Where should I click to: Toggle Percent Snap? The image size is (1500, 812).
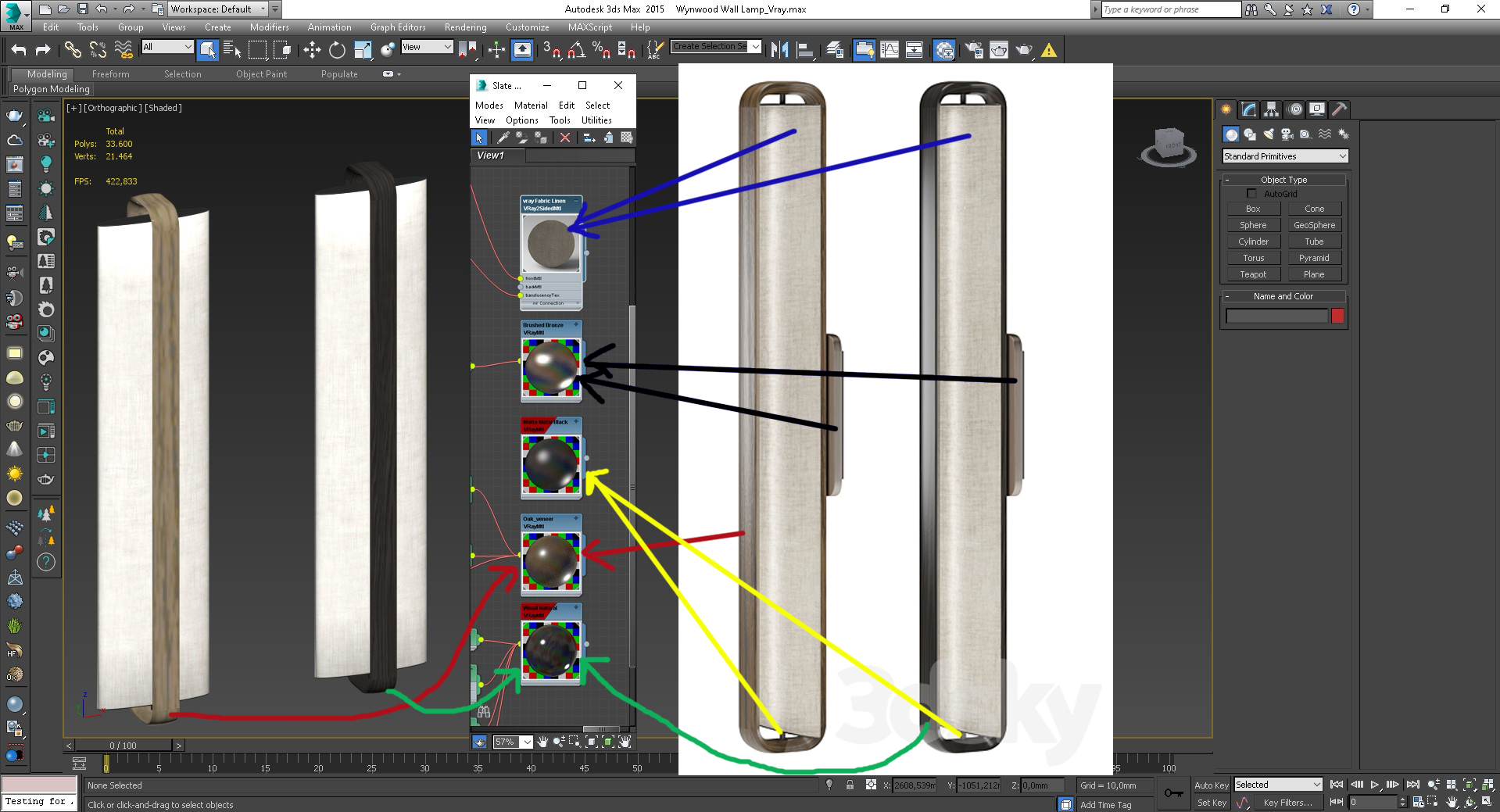[x=601, y=50]
